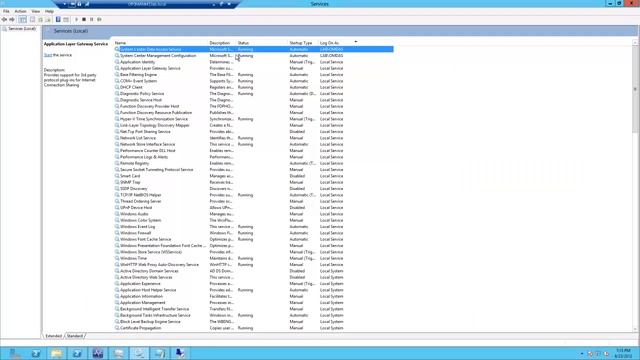Select Application Layer Gateway Service row

253,68
